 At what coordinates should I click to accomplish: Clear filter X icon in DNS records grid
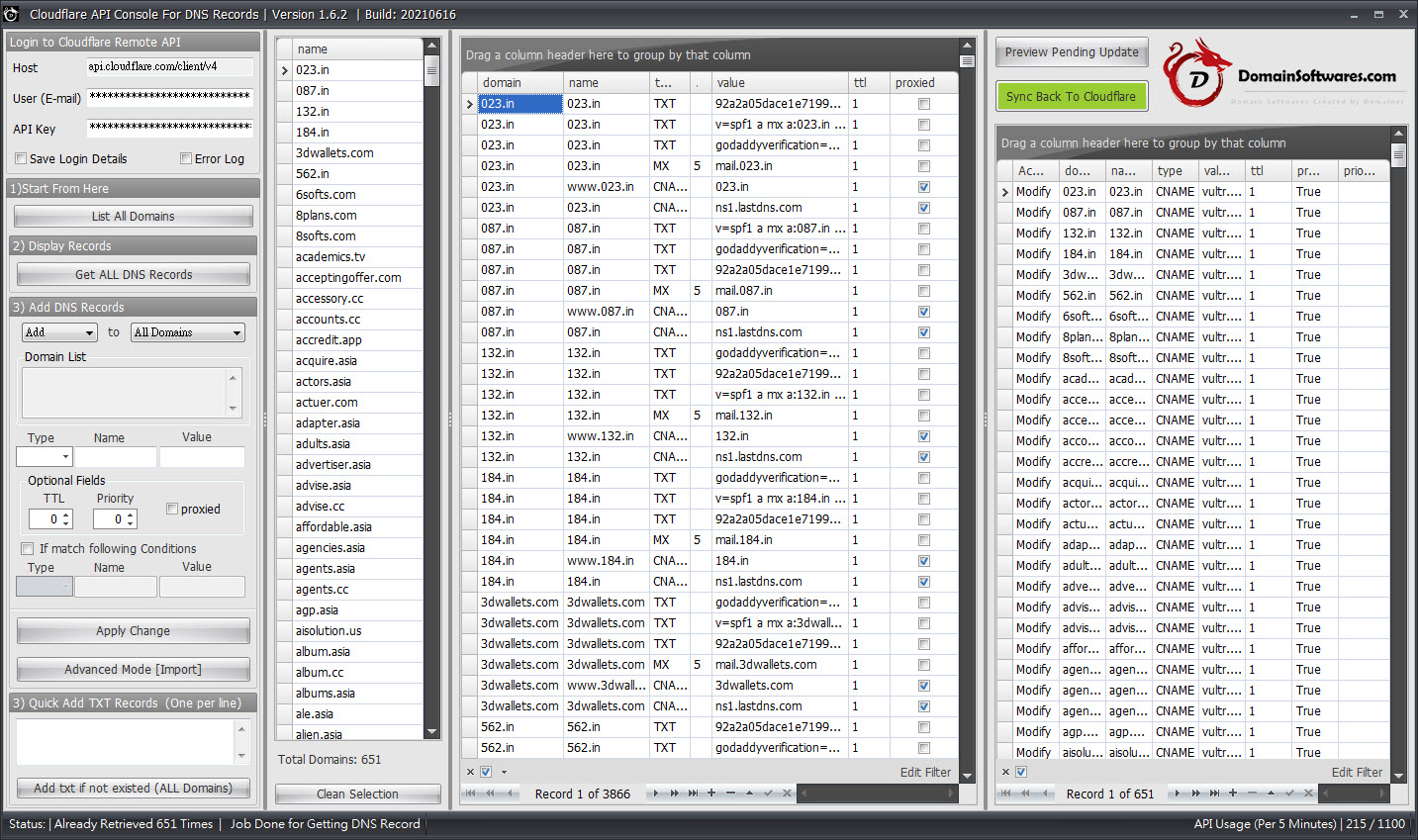(470, 772)
